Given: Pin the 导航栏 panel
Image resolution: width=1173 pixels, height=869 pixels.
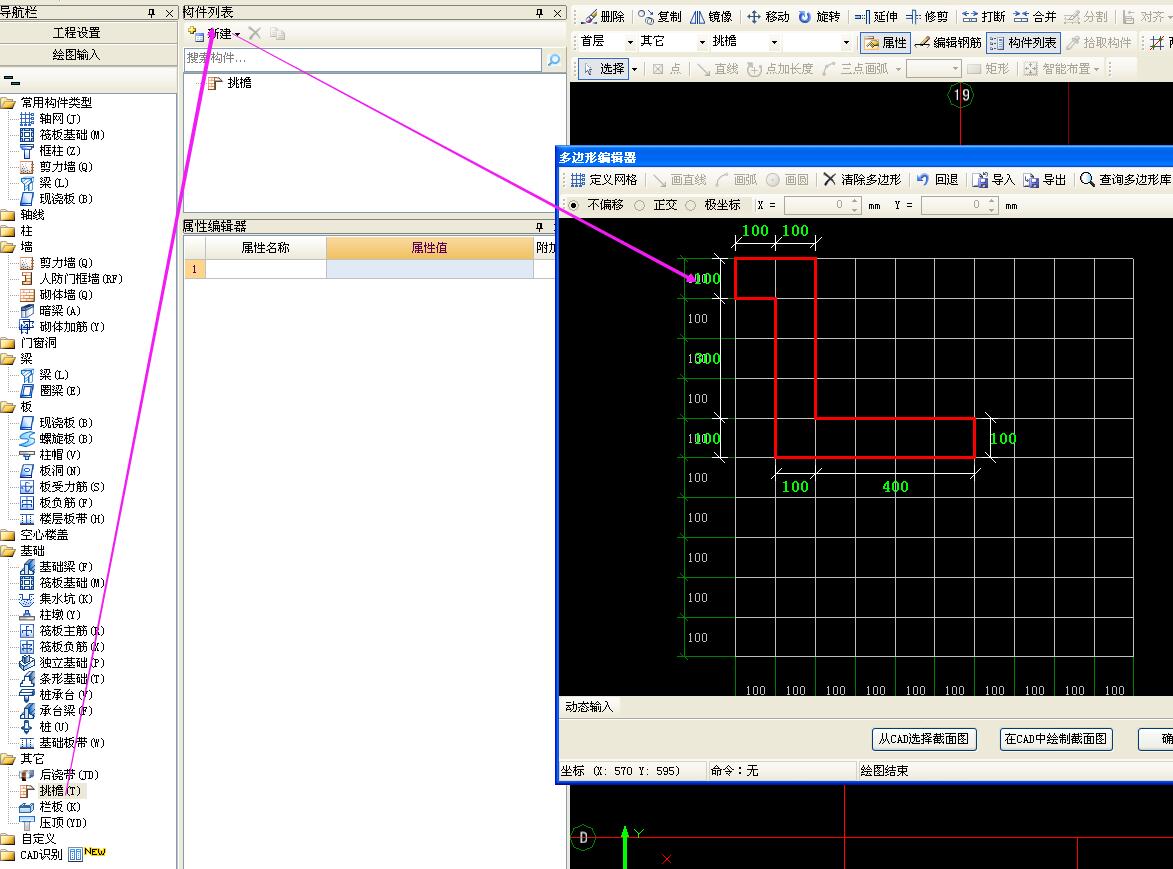Looking at the screenshot, I should tap(152, 13).
